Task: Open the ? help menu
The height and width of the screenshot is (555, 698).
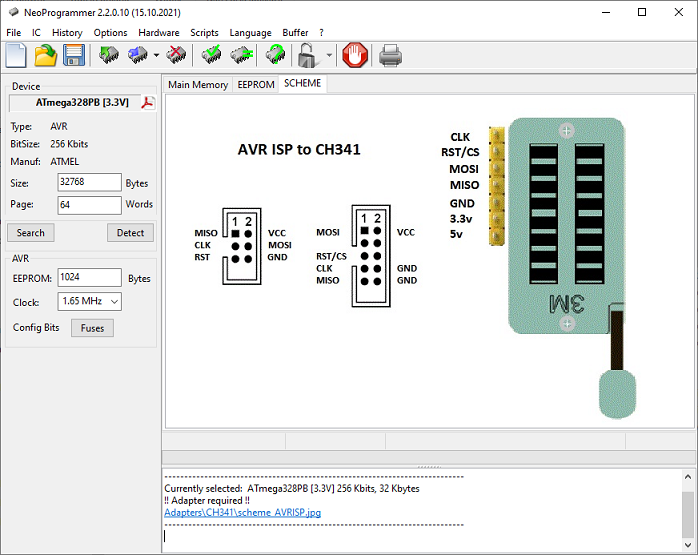Action: pyautogui.click(x=321, y=32)
